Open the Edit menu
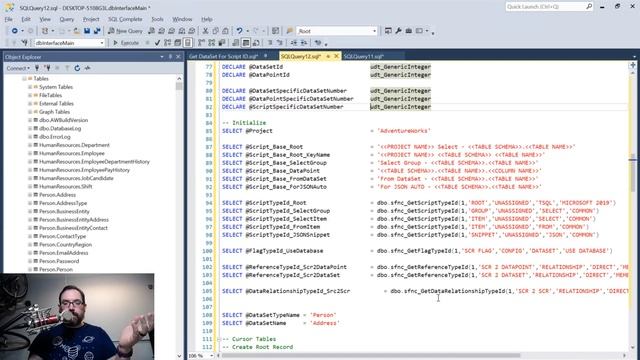Screen dimensions: 640x360 pyautogui.click(x=26, y=19)
